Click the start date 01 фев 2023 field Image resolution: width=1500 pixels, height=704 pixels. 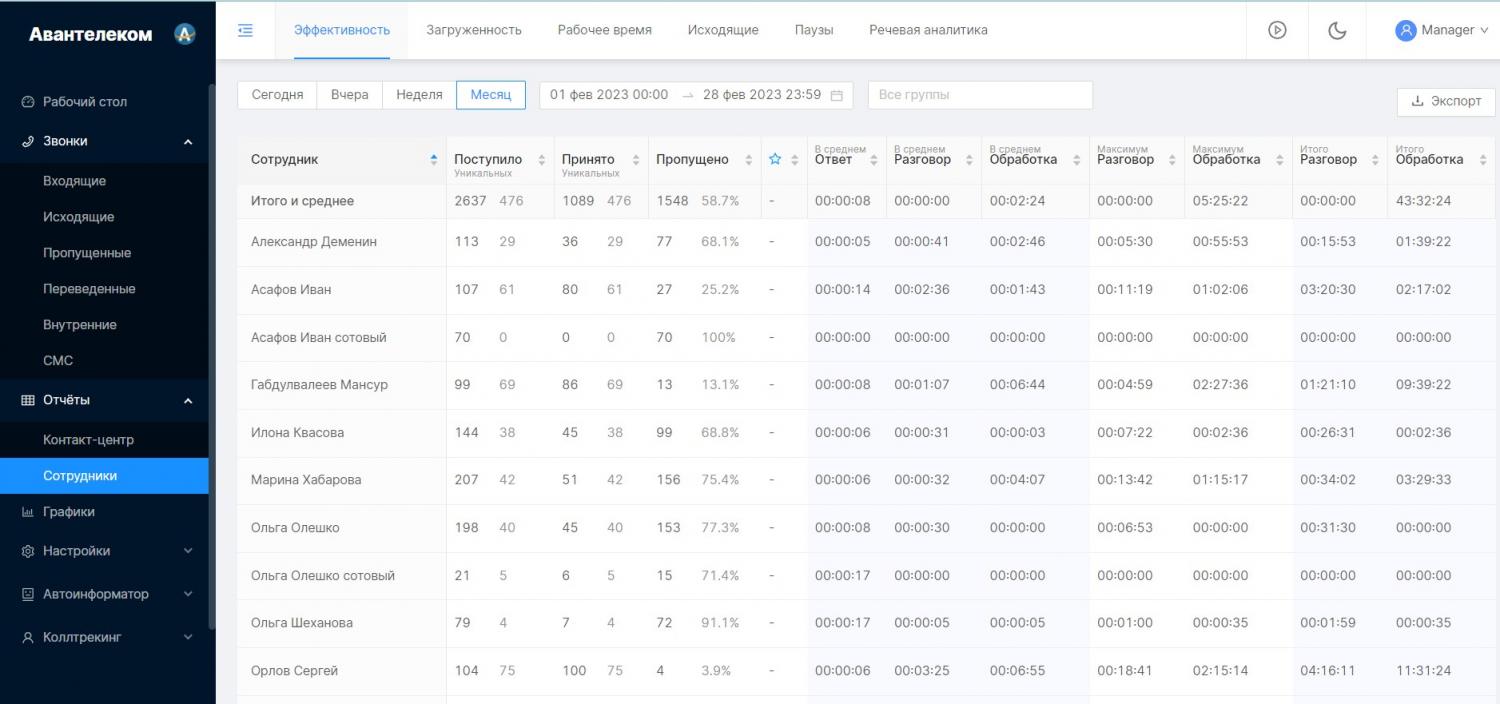pos(608,95)
